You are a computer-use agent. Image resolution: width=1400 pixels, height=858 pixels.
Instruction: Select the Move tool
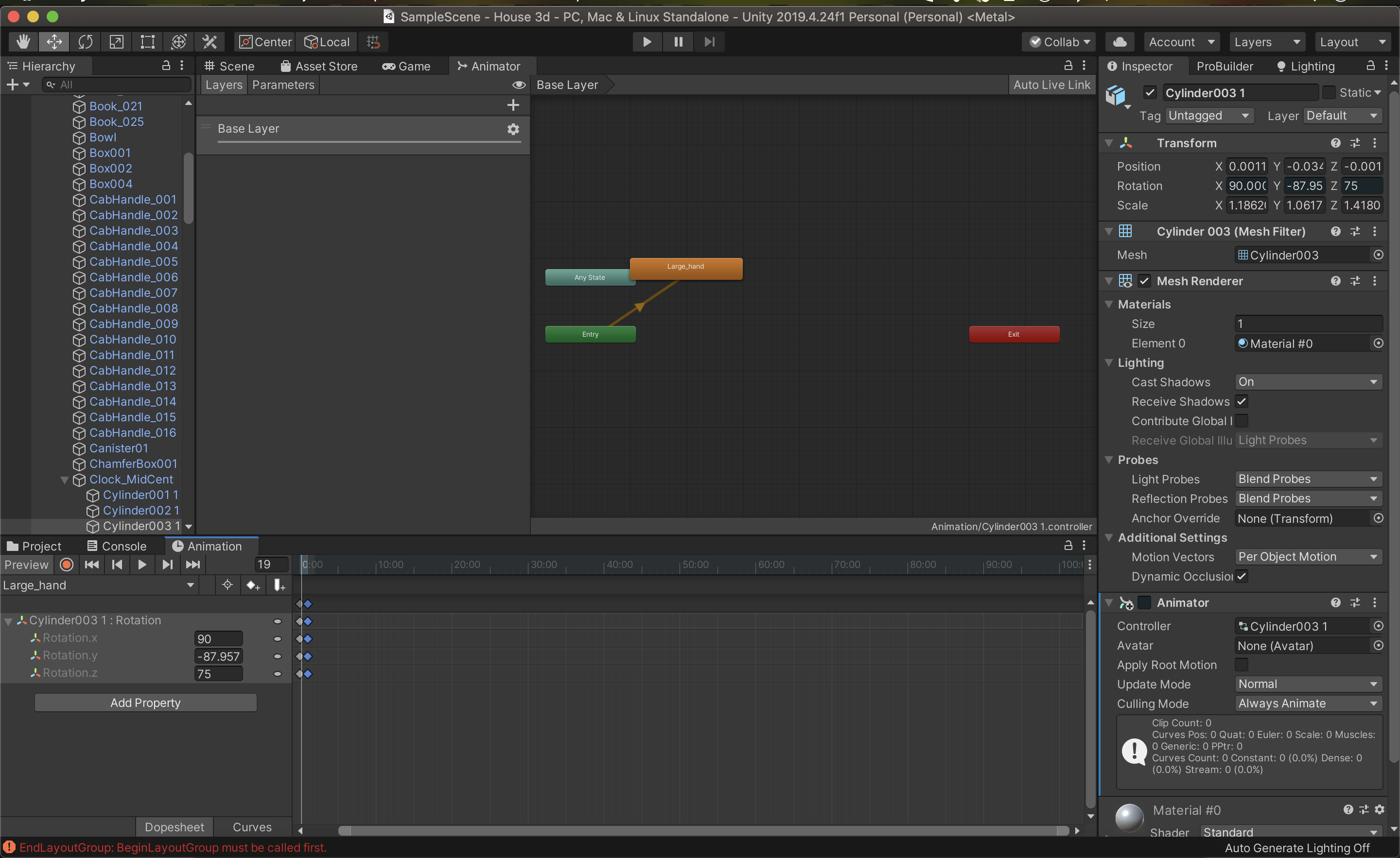pos(54,41)
